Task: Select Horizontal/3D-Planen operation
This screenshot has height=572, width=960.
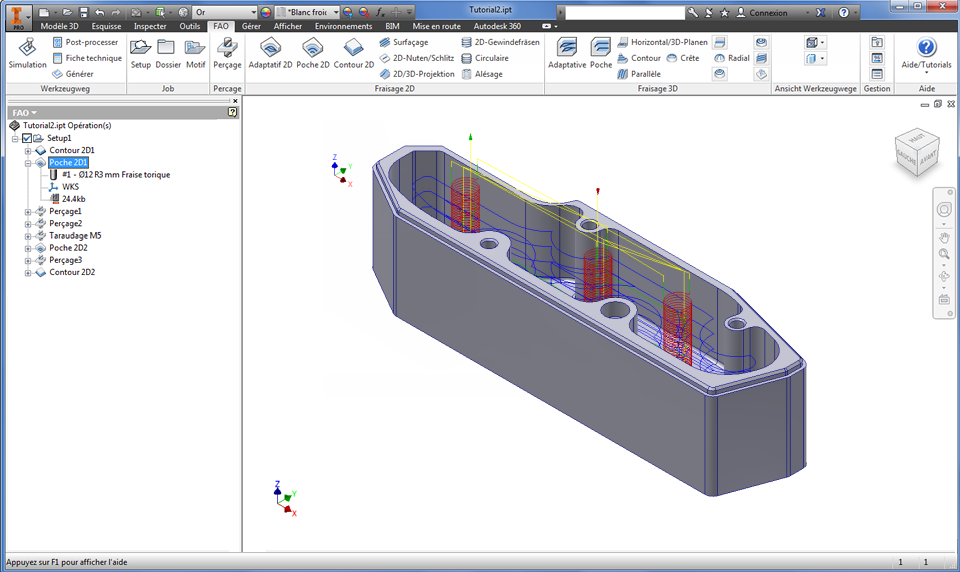Action: click(x=662, y=42)
